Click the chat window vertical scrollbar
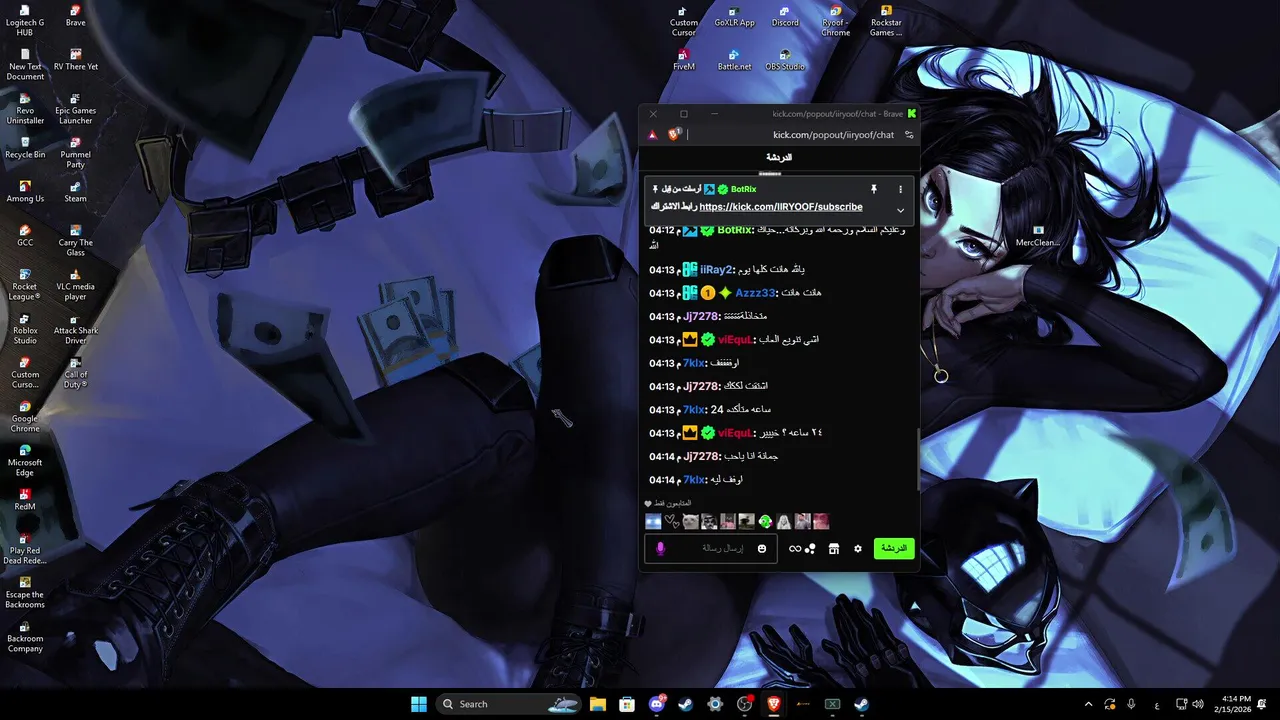 point(918,460)
